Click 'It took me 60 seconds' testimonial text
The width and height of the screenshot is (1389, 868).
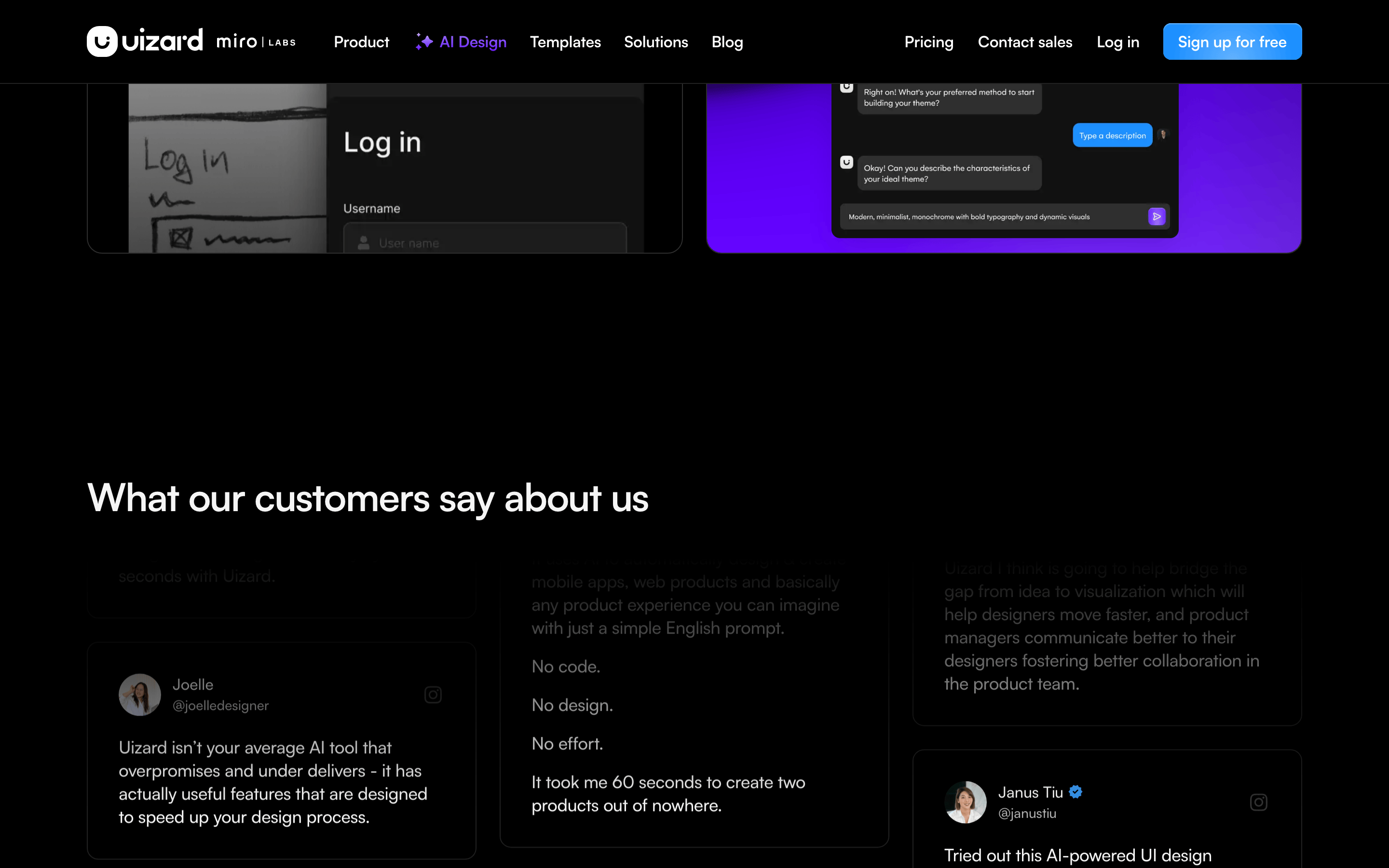click(668, 794)
